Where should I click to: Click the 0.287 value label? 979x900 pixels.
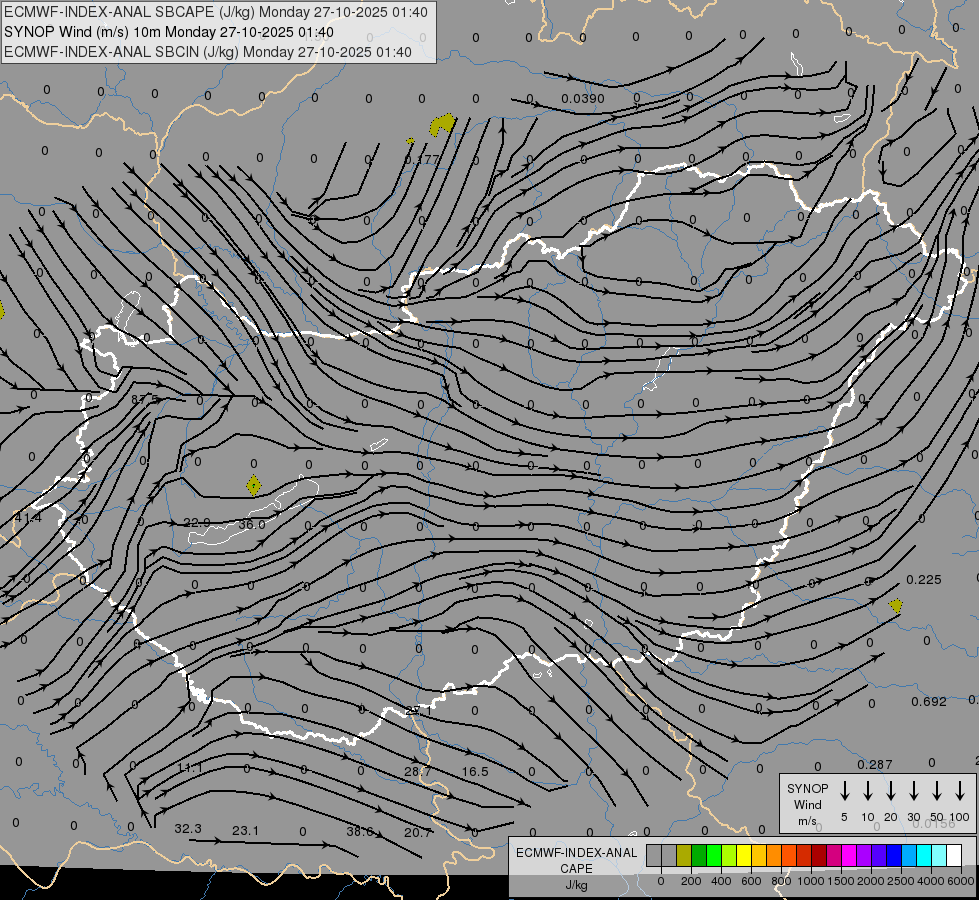click(875, 764)
